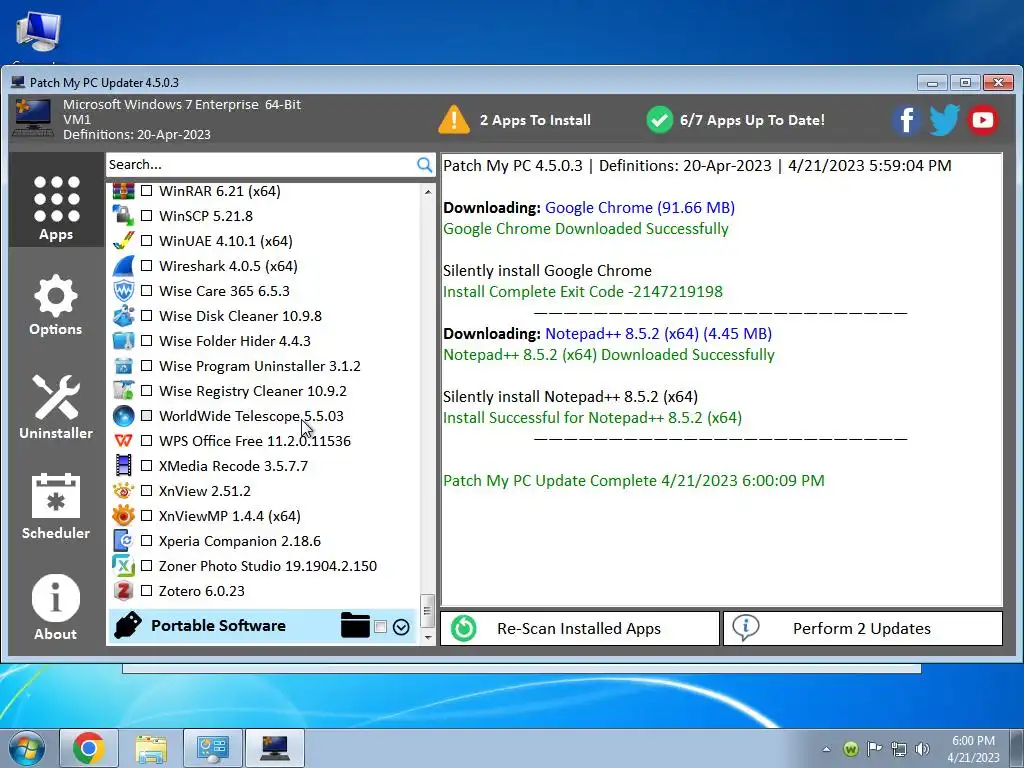
Task: Click the taskbar clock showing 6:00 PM
Action: (x=973, y=749)
